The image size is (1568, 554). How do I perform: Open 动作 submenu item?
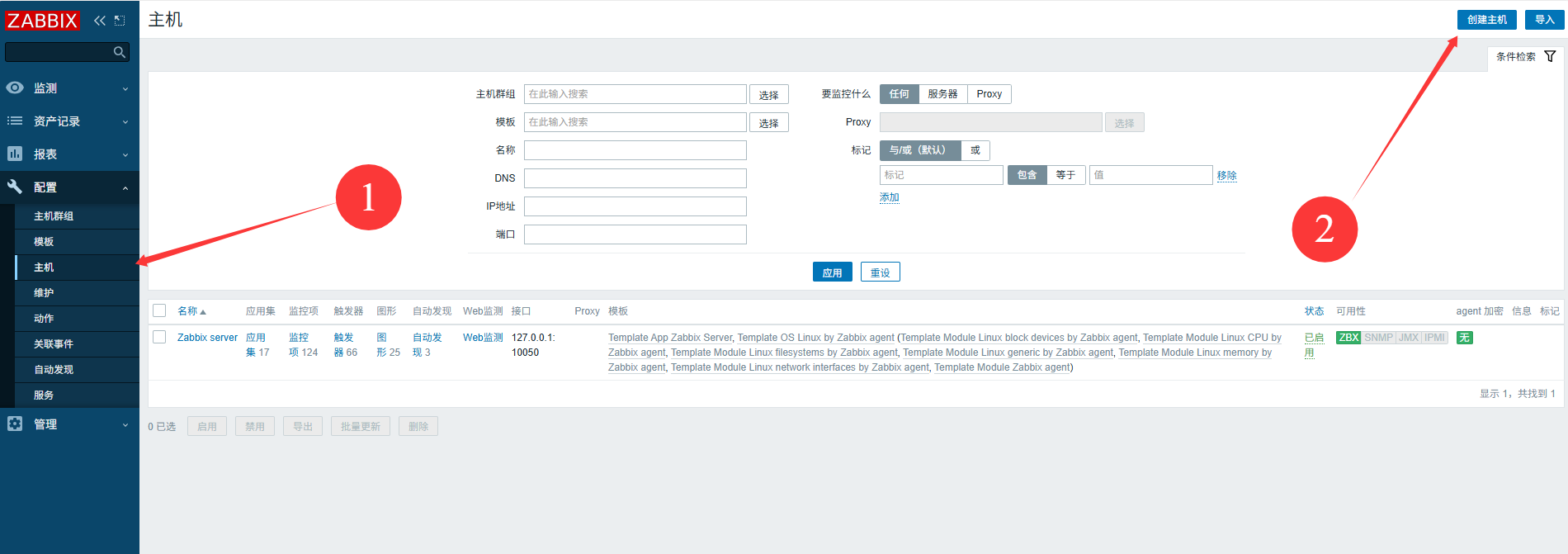pyautogui.click(x=77, y=319)
